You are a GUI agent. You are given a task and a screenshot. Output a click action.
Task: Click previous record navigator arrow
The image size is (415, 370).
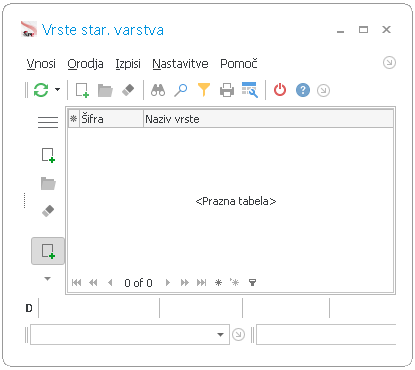[x=110, y=283]
